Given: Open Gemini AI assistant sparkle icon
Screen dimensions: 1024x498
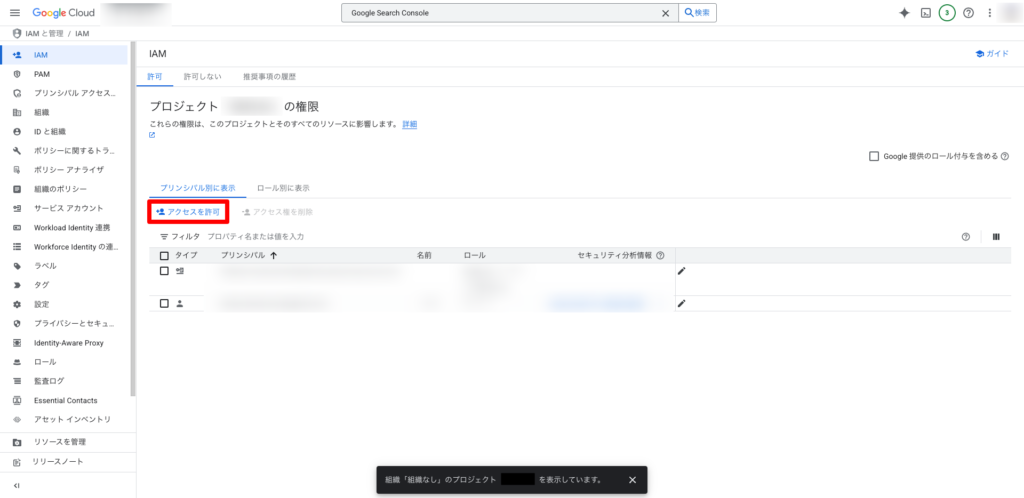Looking at the screenshot, I should click(x=904, y=13).
